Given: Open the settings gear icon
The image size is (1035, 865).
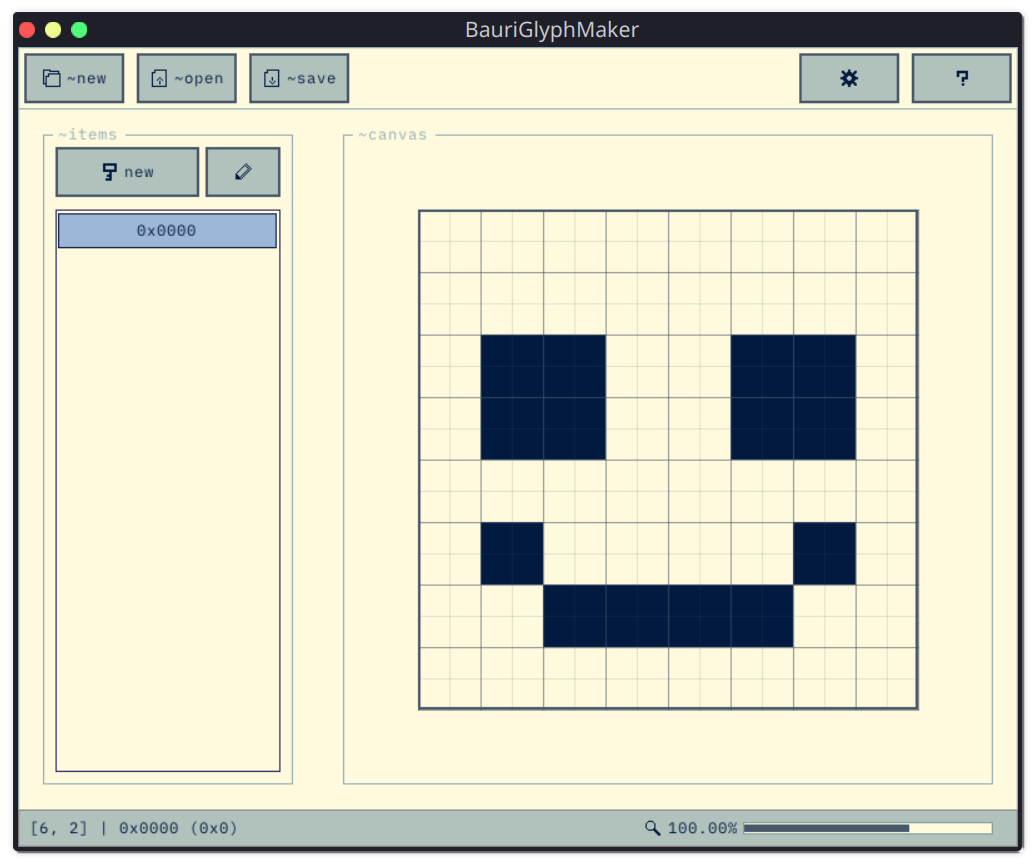Looking at the screenshot, I should pos(848,77).
